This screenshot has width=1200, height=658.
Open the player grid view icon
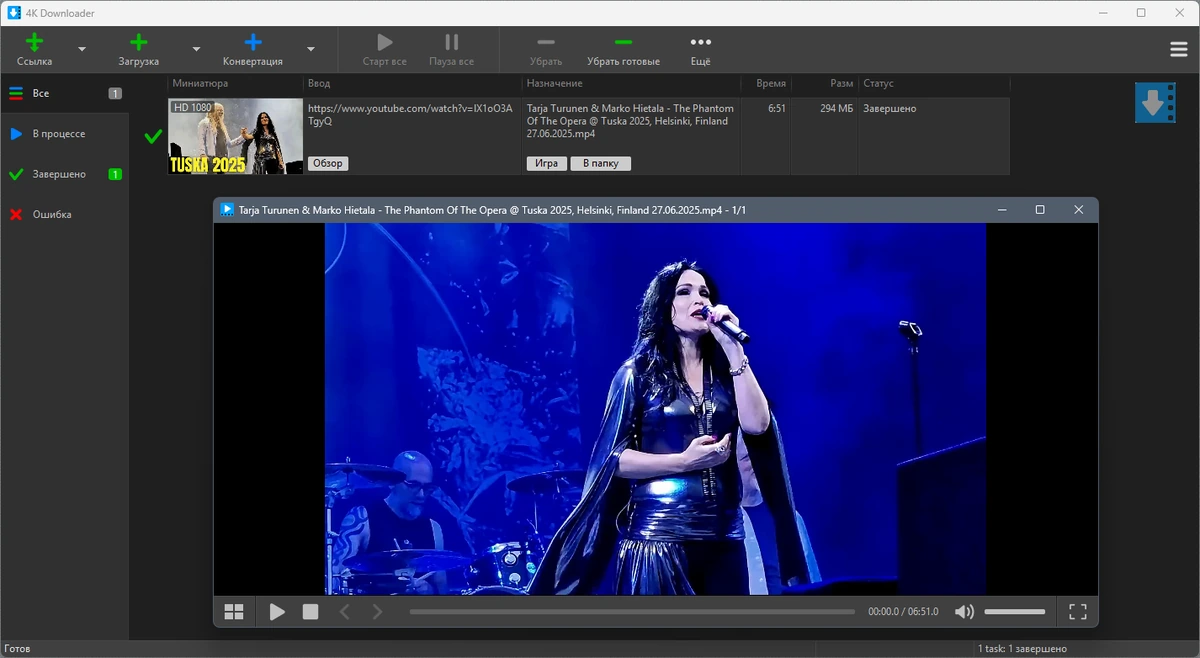click(234, 612)
